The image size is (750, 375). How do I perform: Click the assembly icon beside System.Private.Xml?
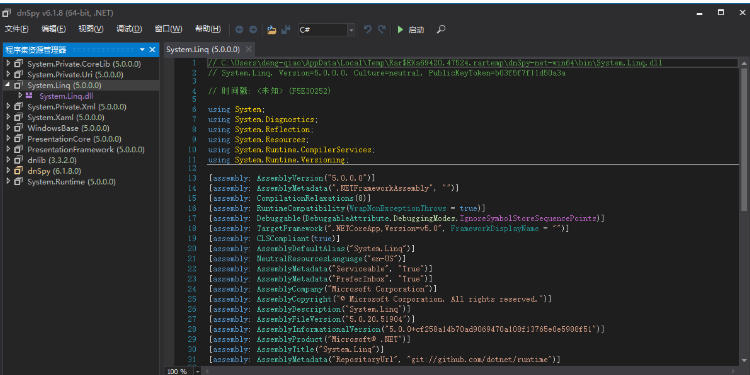18,107
